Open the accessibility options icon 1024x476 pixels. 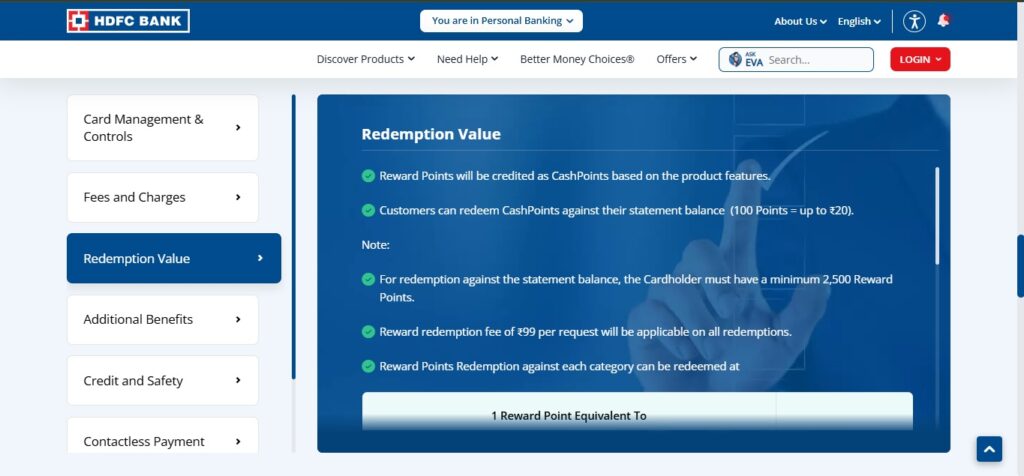click(914, 21)
